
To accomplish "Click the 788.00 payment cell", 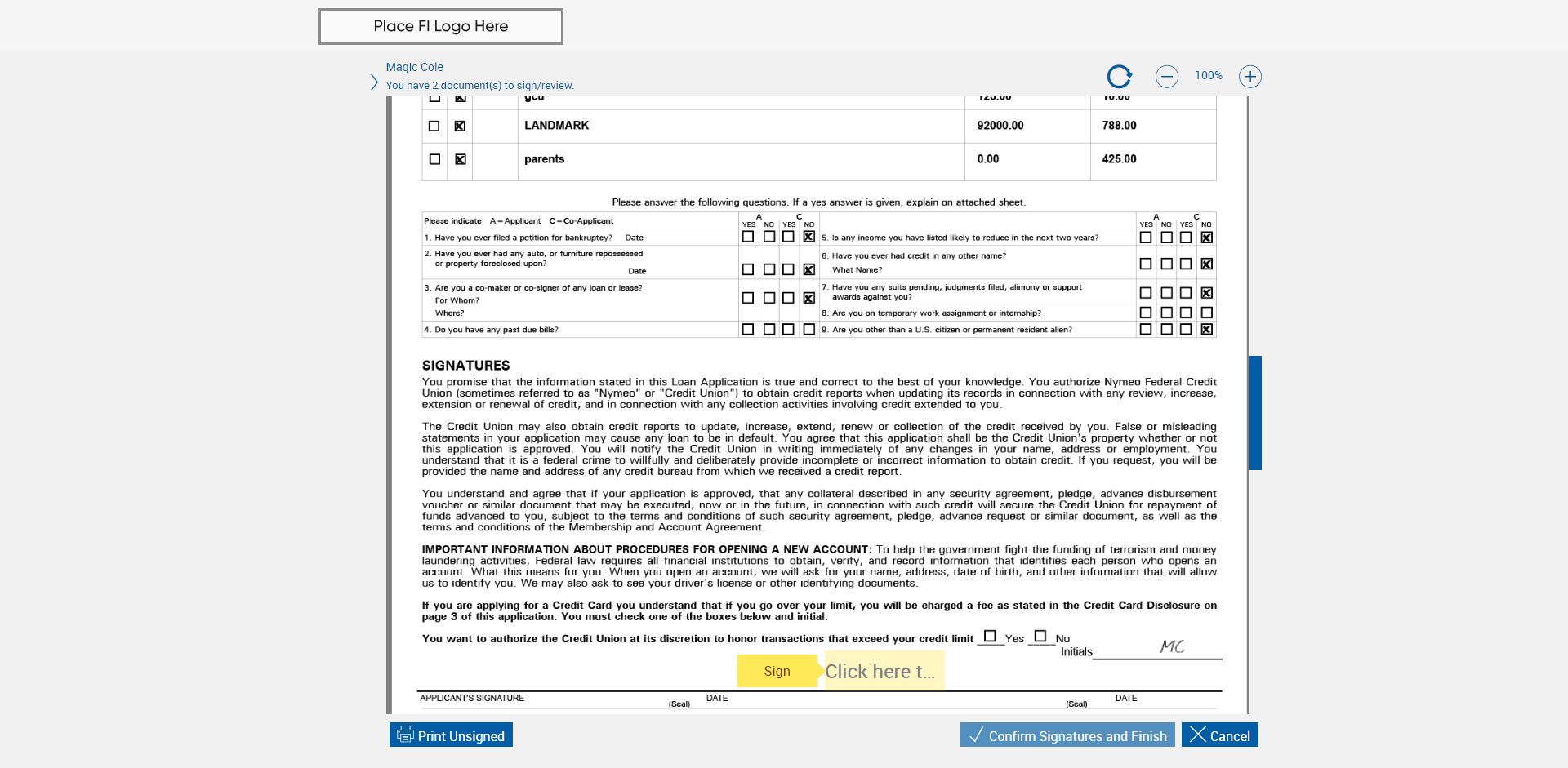I will 1119,126.
